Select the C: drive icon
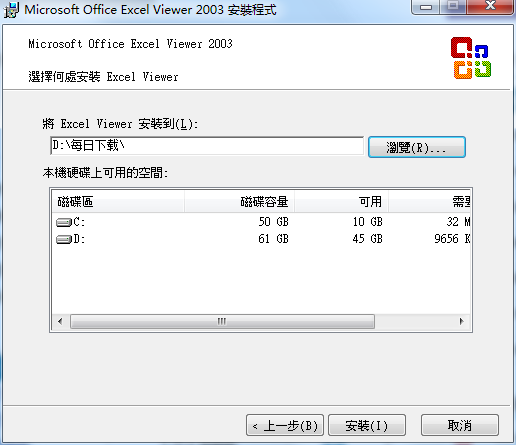The width and height of the screenshot is (516, 445). coord(64,222)
